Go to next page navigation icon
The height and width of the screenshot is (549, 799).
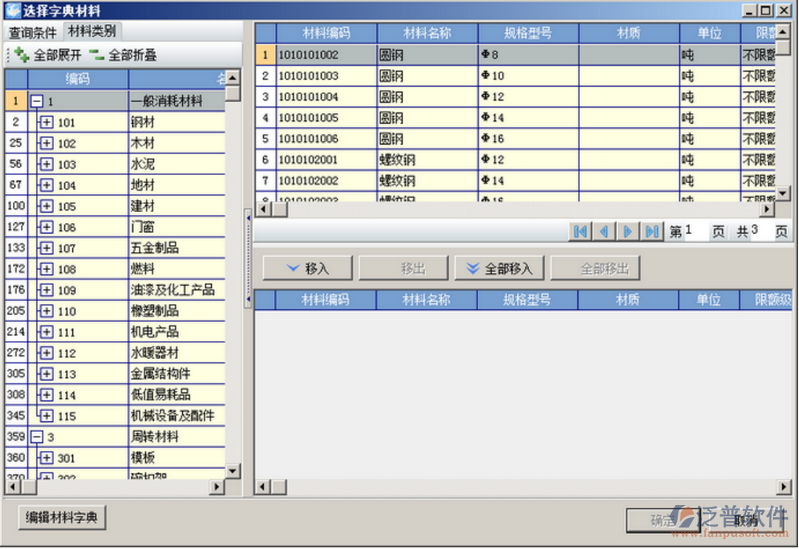[628, 231]
